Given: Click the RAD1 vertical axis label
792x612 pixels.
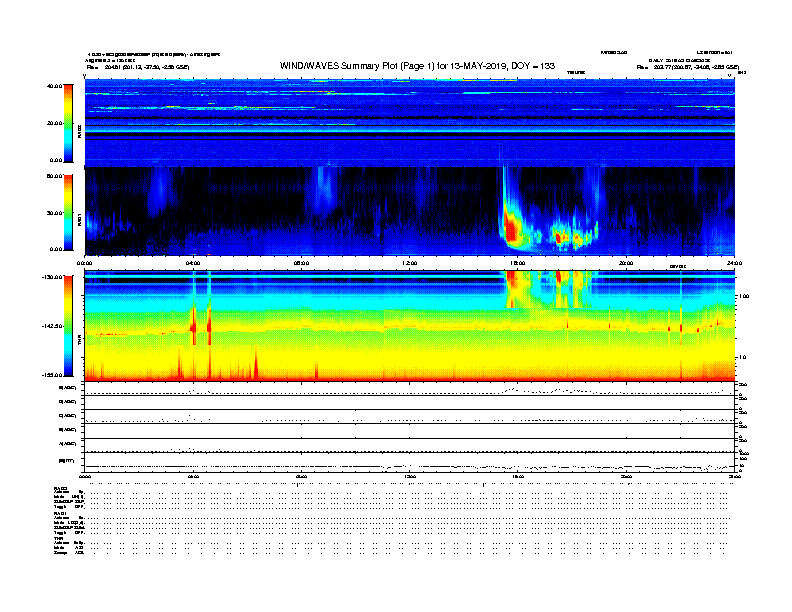Looking at the screenshot, I should pos(80,219).
